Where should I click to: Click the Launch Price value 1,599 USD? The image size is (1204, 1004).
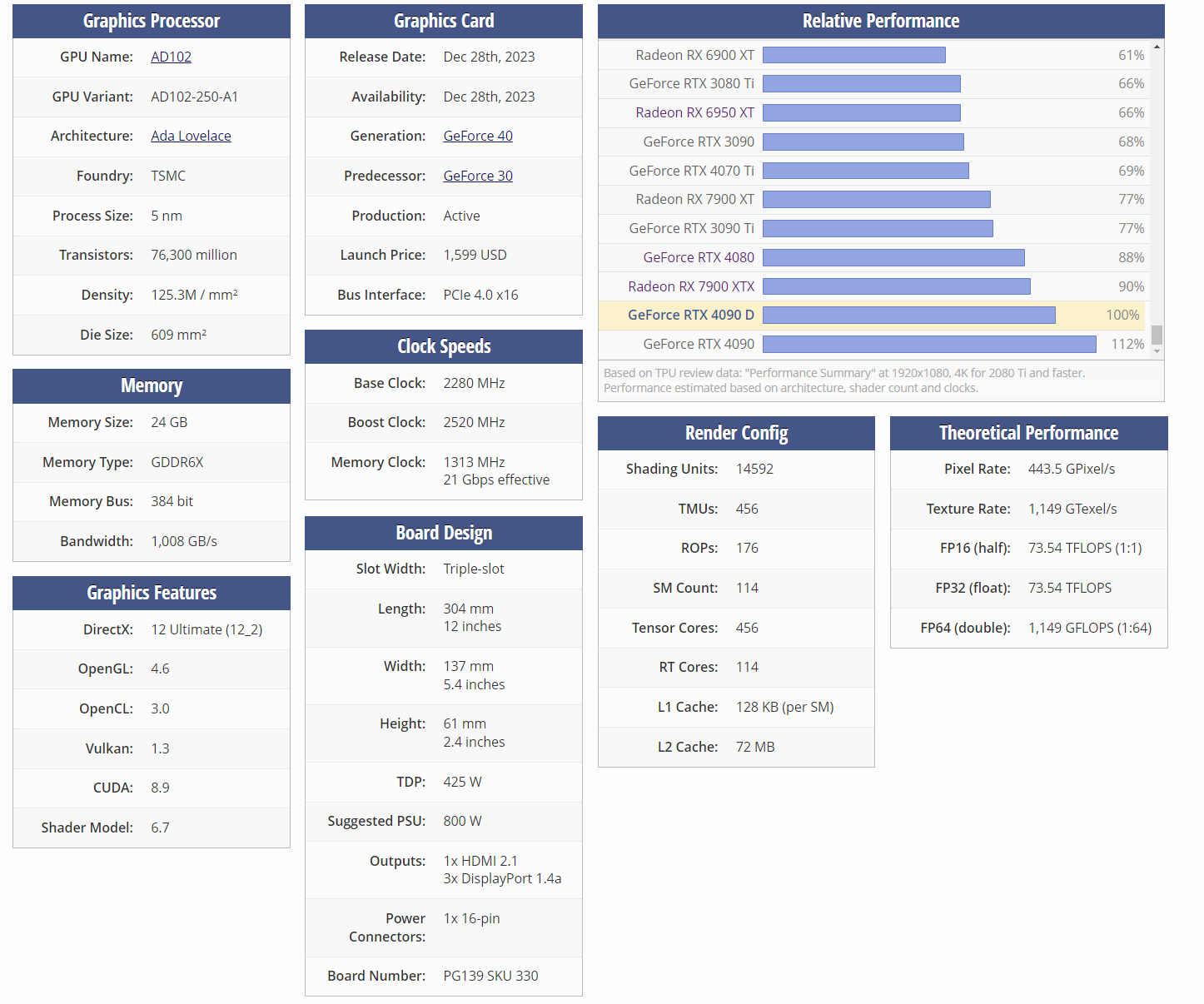click(475, 255)
